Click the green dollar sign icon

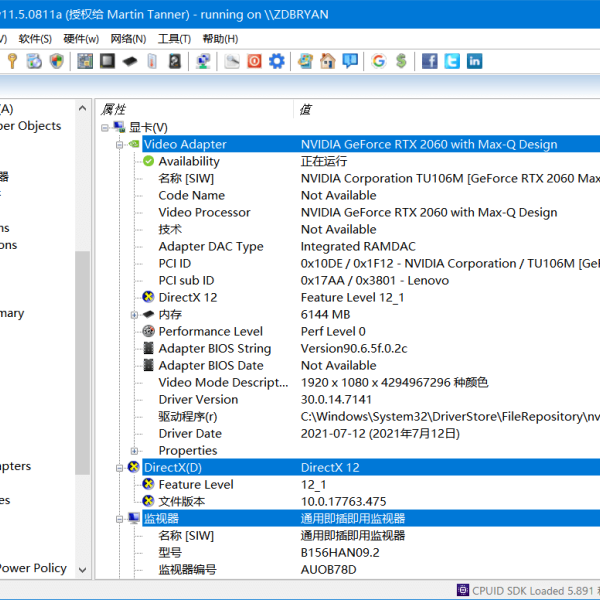click(x=401, y=61)
